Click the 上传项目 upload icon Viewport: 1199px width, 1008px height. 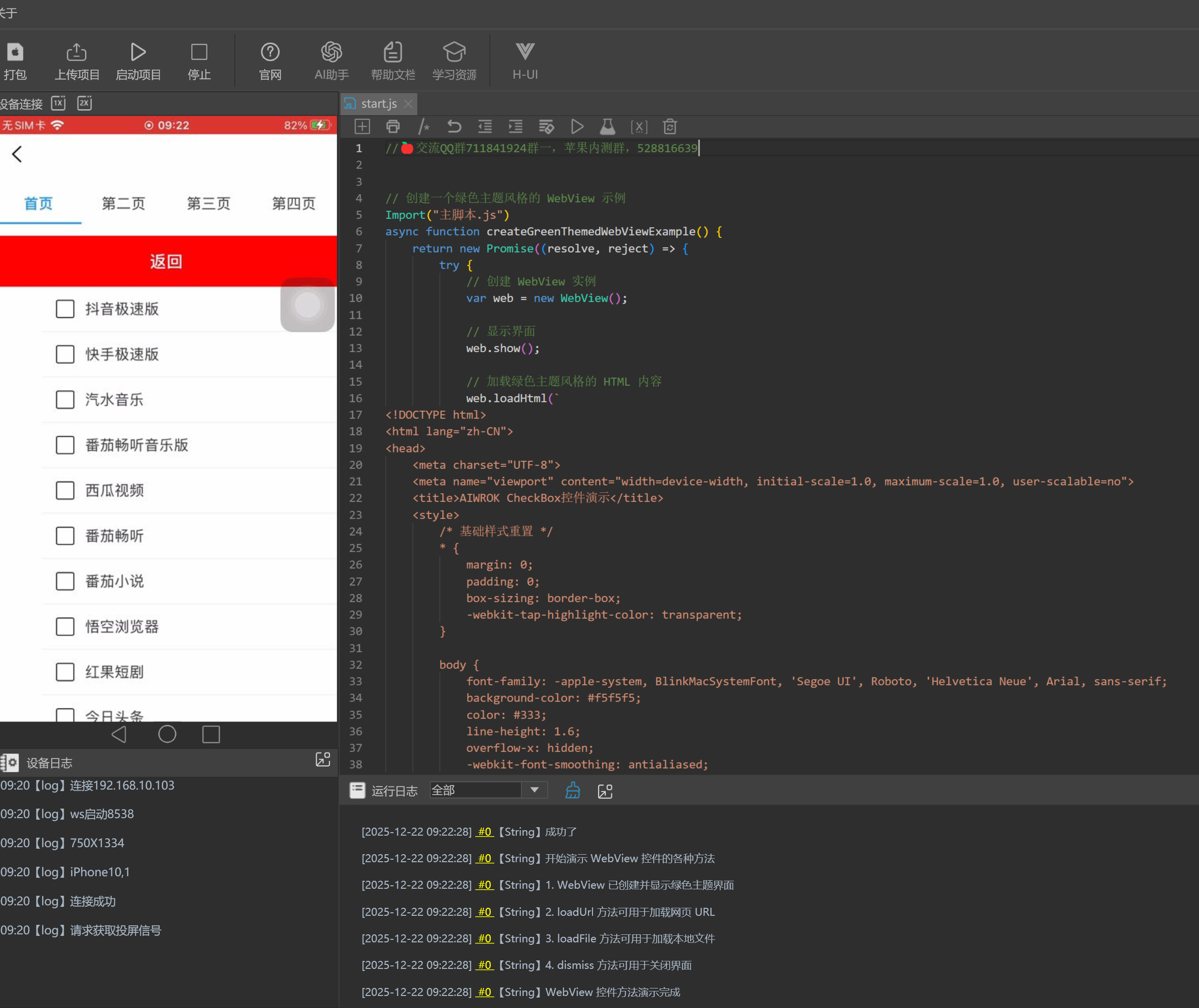pos(77,53)
